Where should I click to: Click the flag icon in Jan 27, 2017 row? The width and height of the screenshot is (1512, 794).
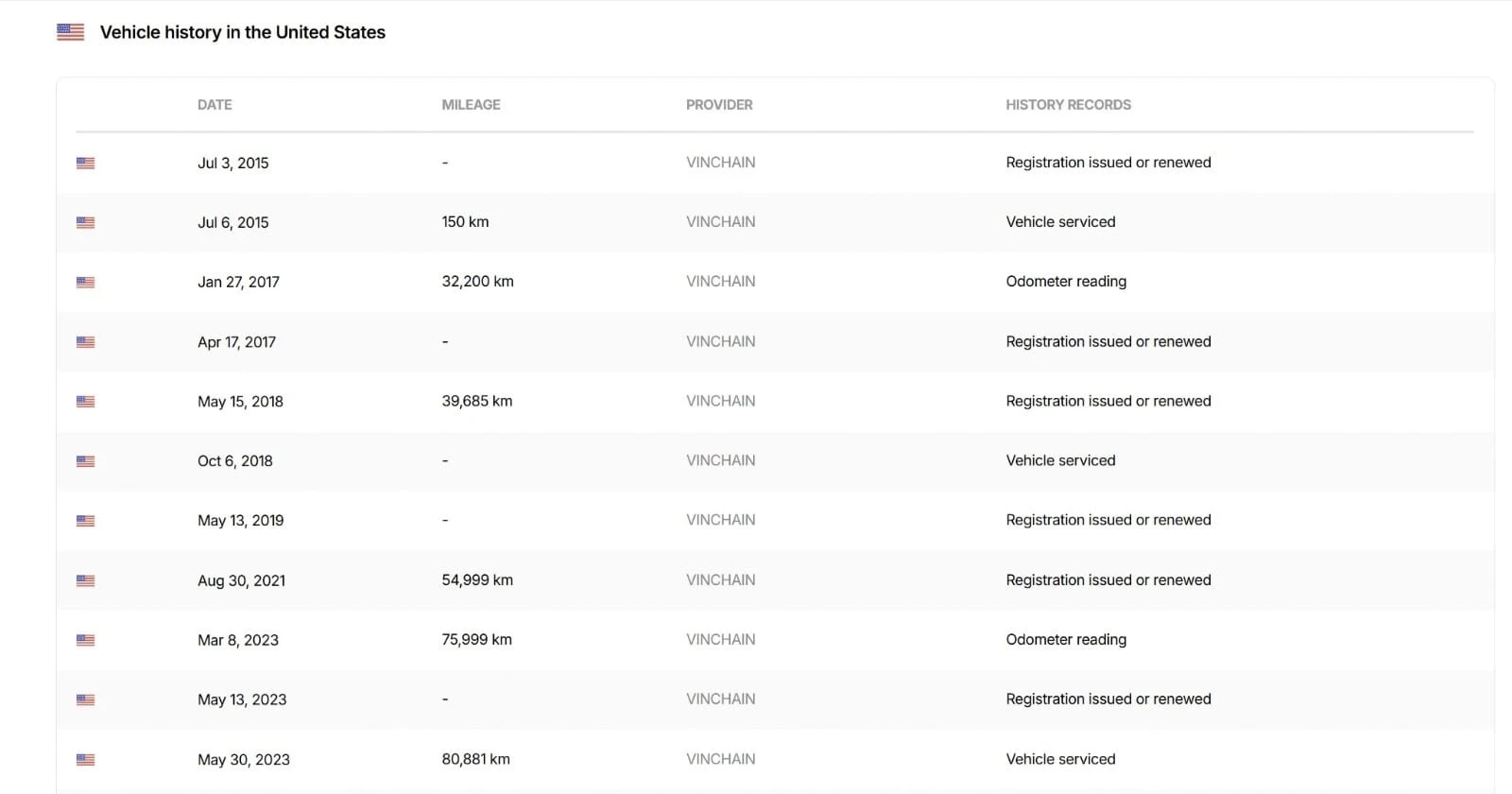[86, 283]
